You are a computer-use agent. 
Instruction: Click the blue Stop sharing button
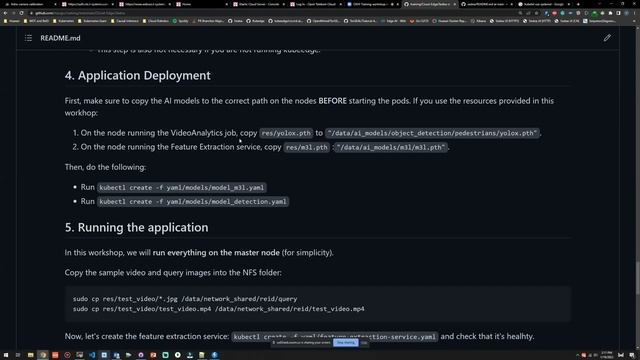coord(346,342)
